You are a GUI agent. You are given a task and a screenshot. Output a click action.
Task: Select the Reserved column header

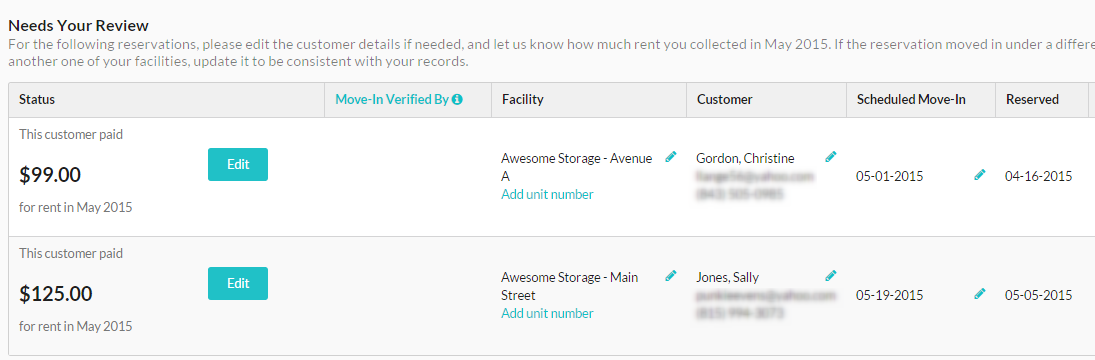coord(1032,100)
